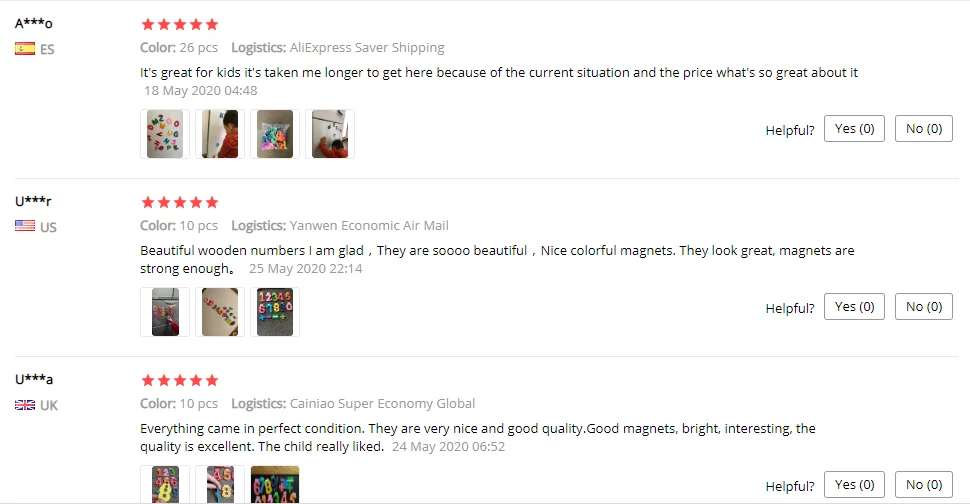Click the US flag icon under U***r

(x=25, y=226)
